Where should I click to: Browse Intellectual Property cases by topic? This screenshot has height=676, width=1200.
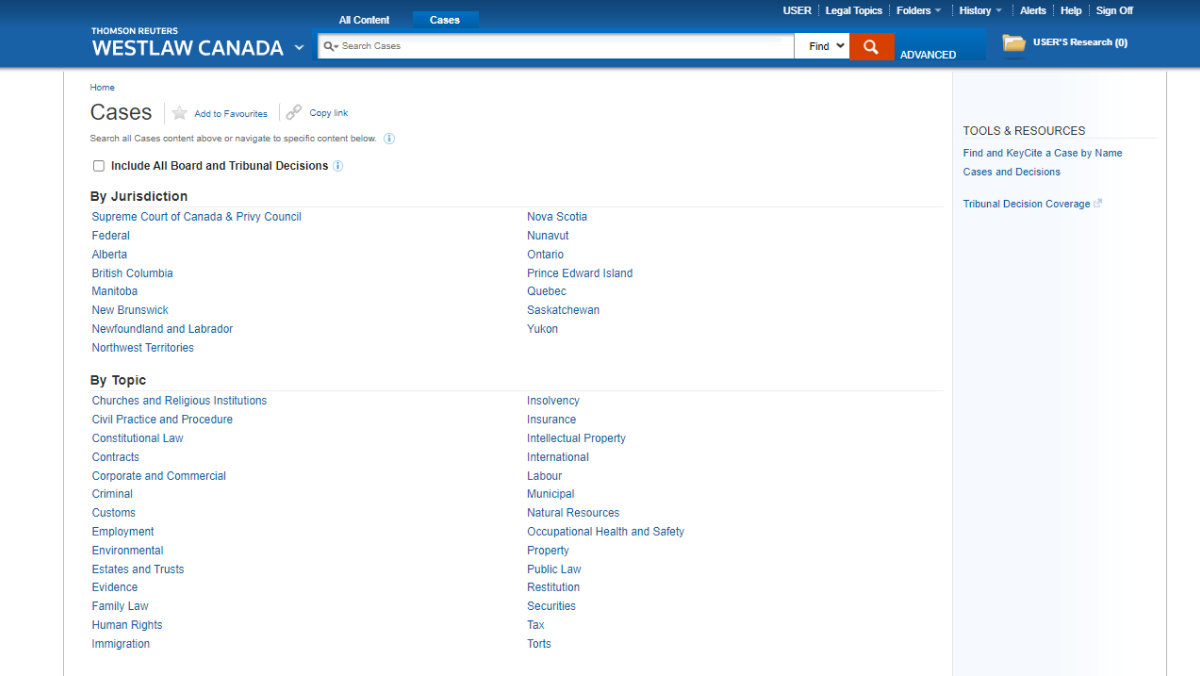click(x=576, y=438)
